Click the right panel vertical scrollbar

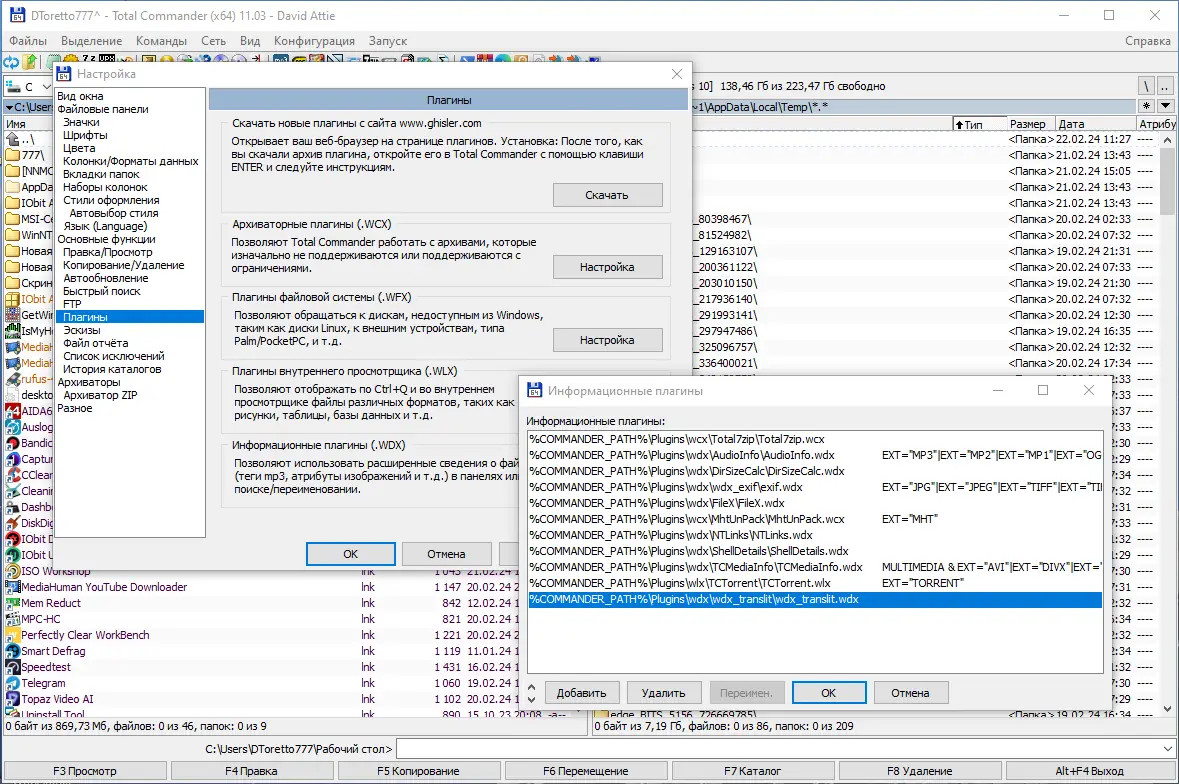coord(1167,424)
